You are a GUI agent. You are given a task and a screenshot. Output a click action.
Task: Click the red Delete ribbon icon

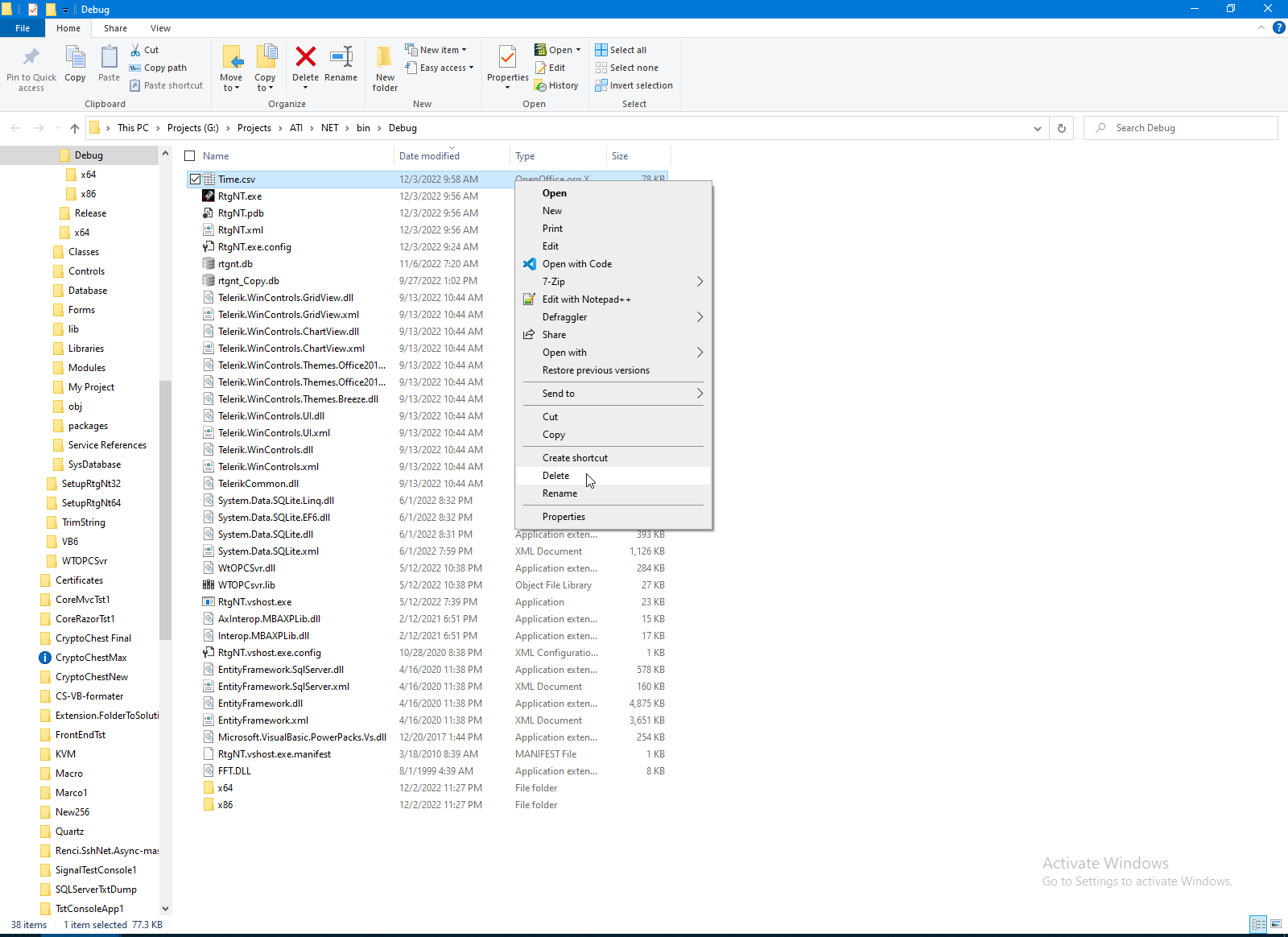[x=305, y=56]
